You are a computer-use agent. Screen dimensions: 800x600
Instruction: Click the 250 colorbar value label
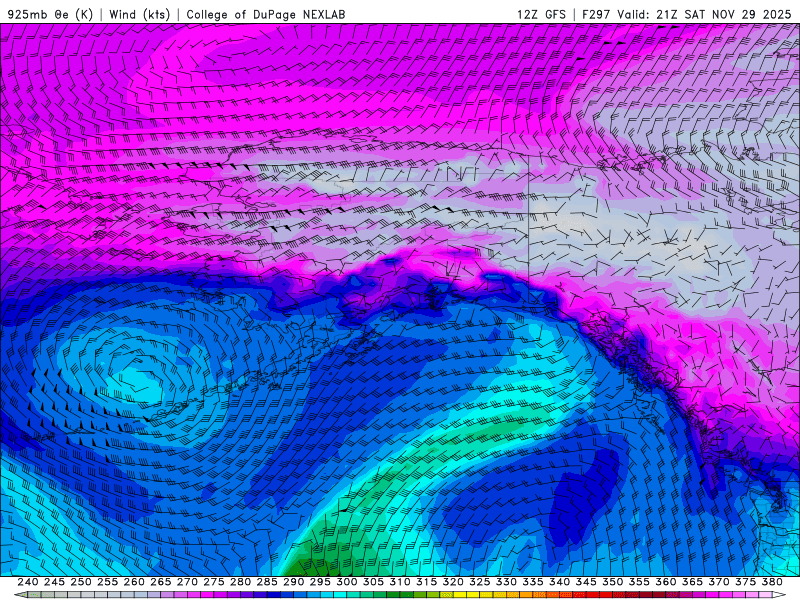pyautogui.click(x=81, y=582)
